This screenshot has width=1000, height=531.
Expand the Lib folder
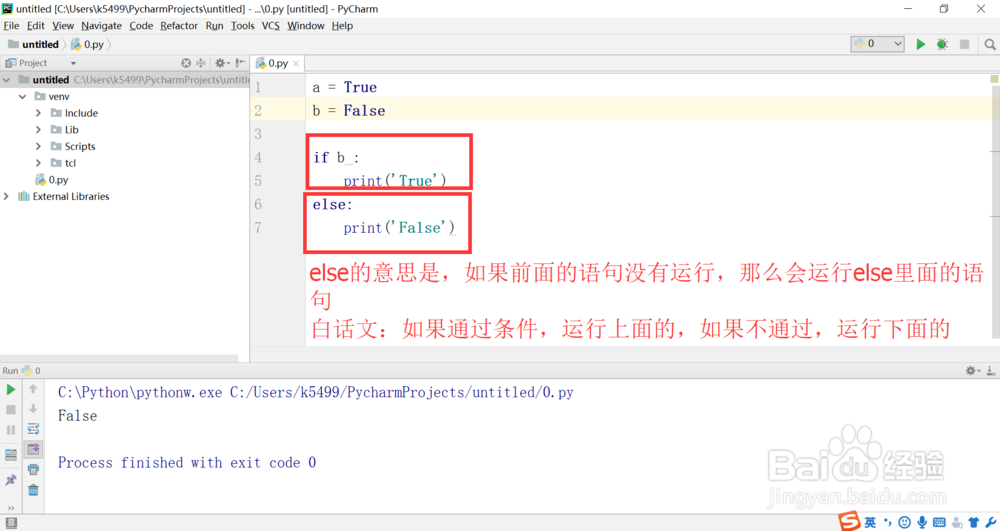pyautogui.click(x=38, y=129)
